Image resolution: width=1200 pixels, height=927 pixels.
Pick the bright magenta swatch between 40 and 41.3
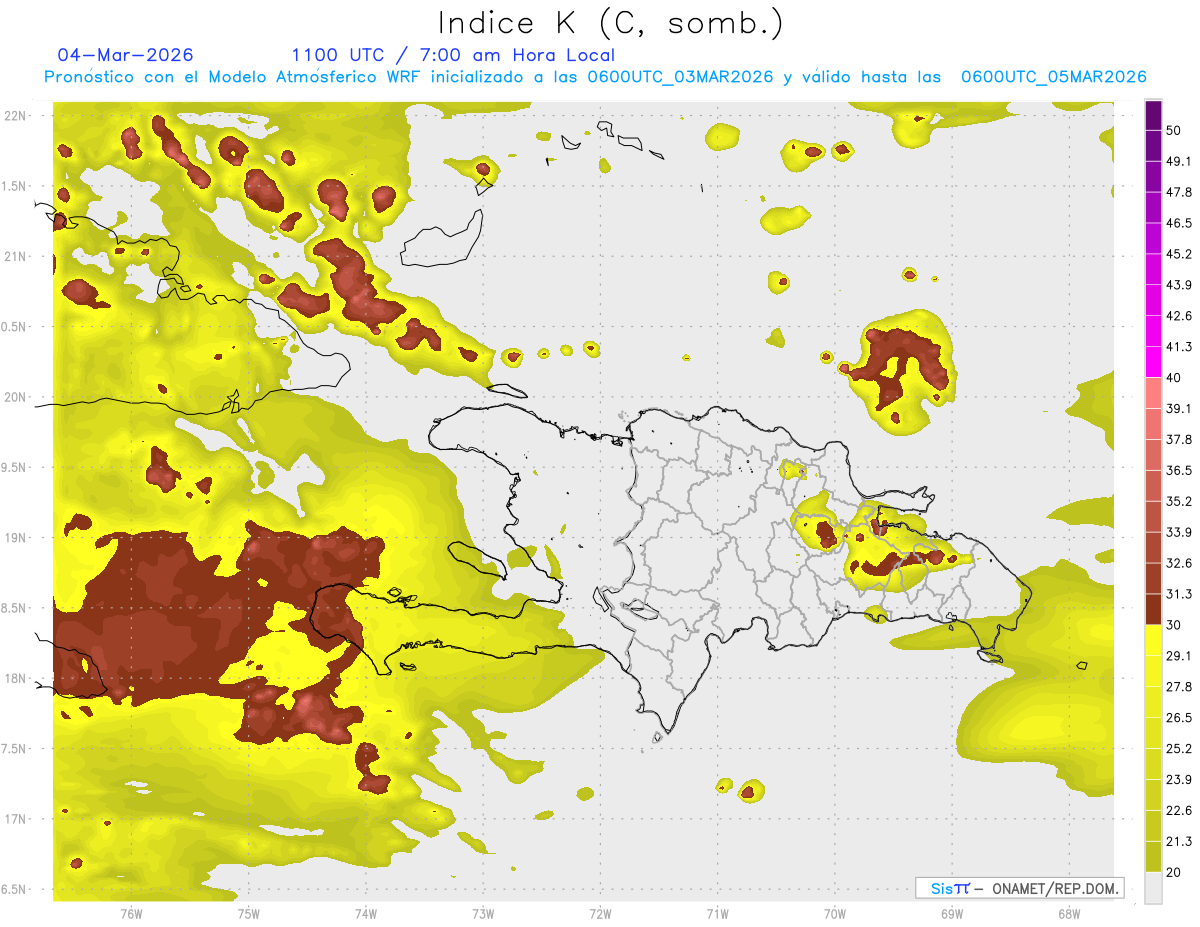(x=1154, y=362)
